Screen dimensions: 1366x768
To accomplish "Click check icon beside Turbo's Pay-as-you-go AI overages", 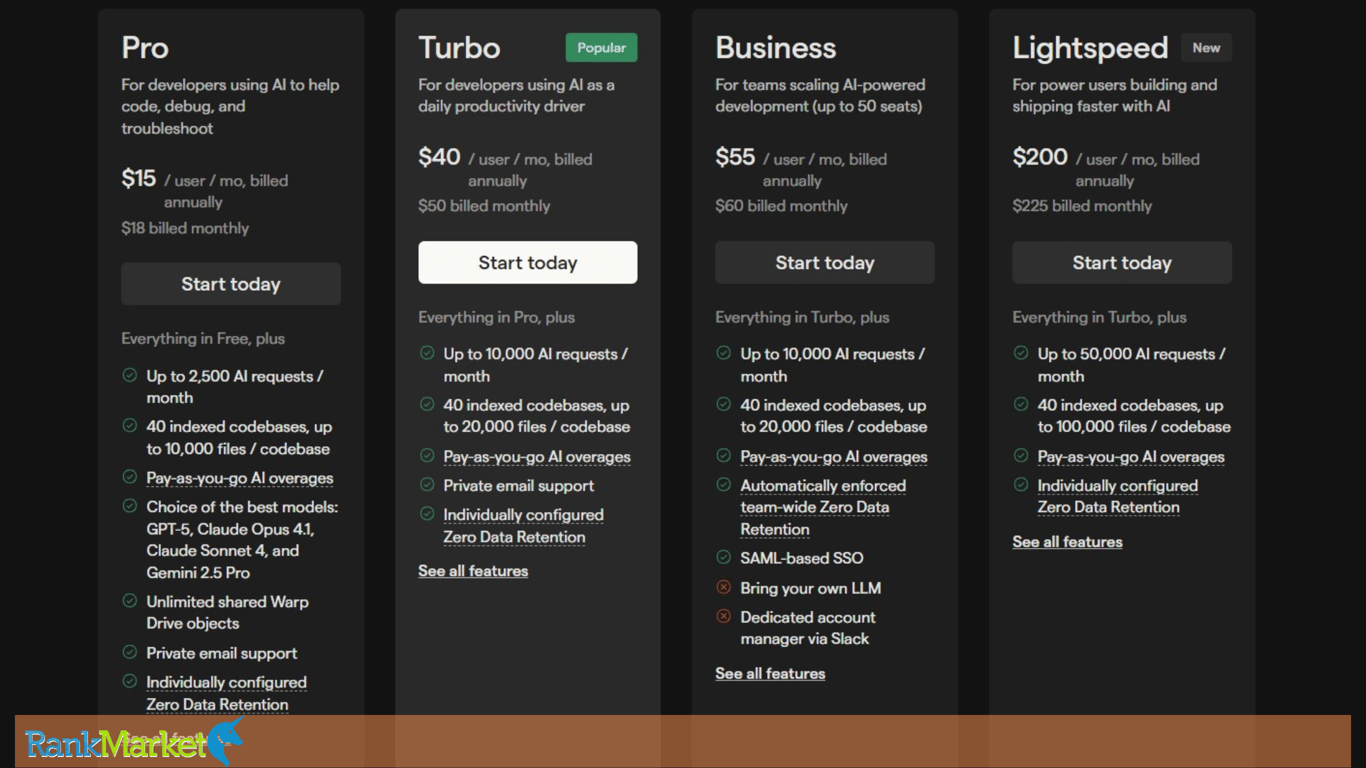I will [x=427, y=456].
